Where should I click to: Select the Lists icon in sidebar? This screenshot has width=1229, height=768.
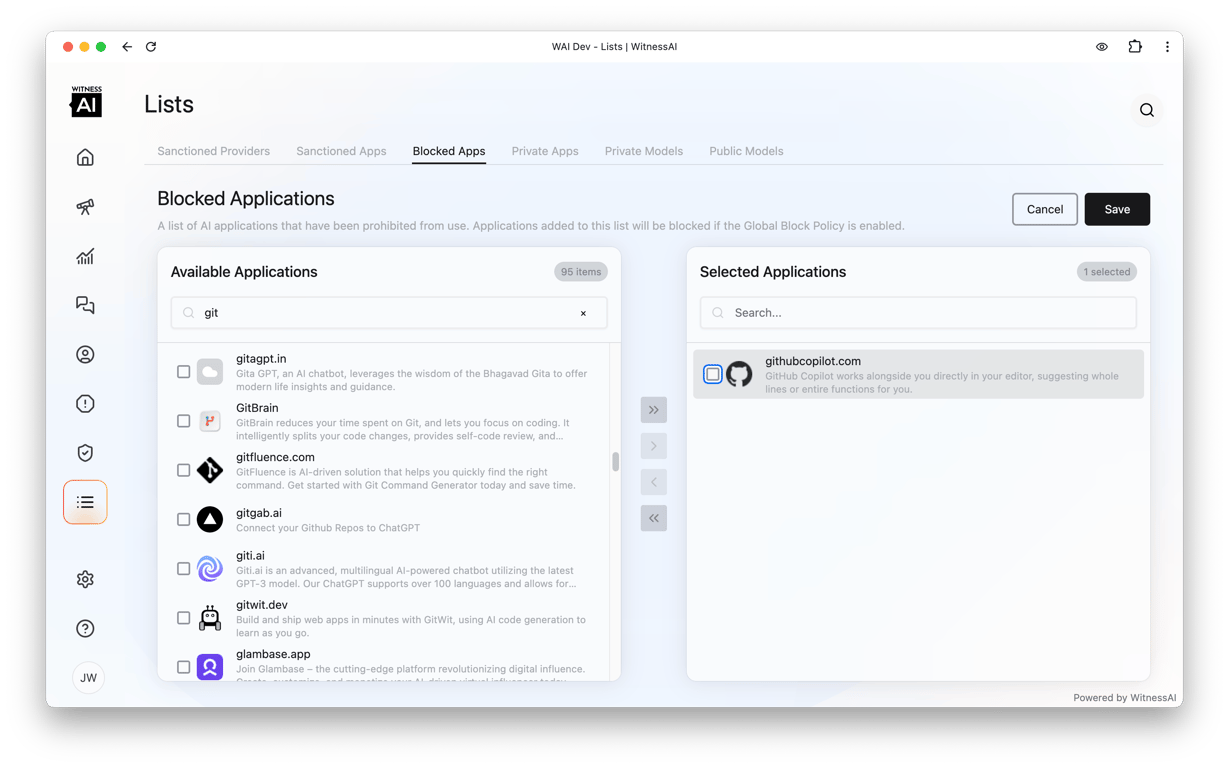pos(85,502)
